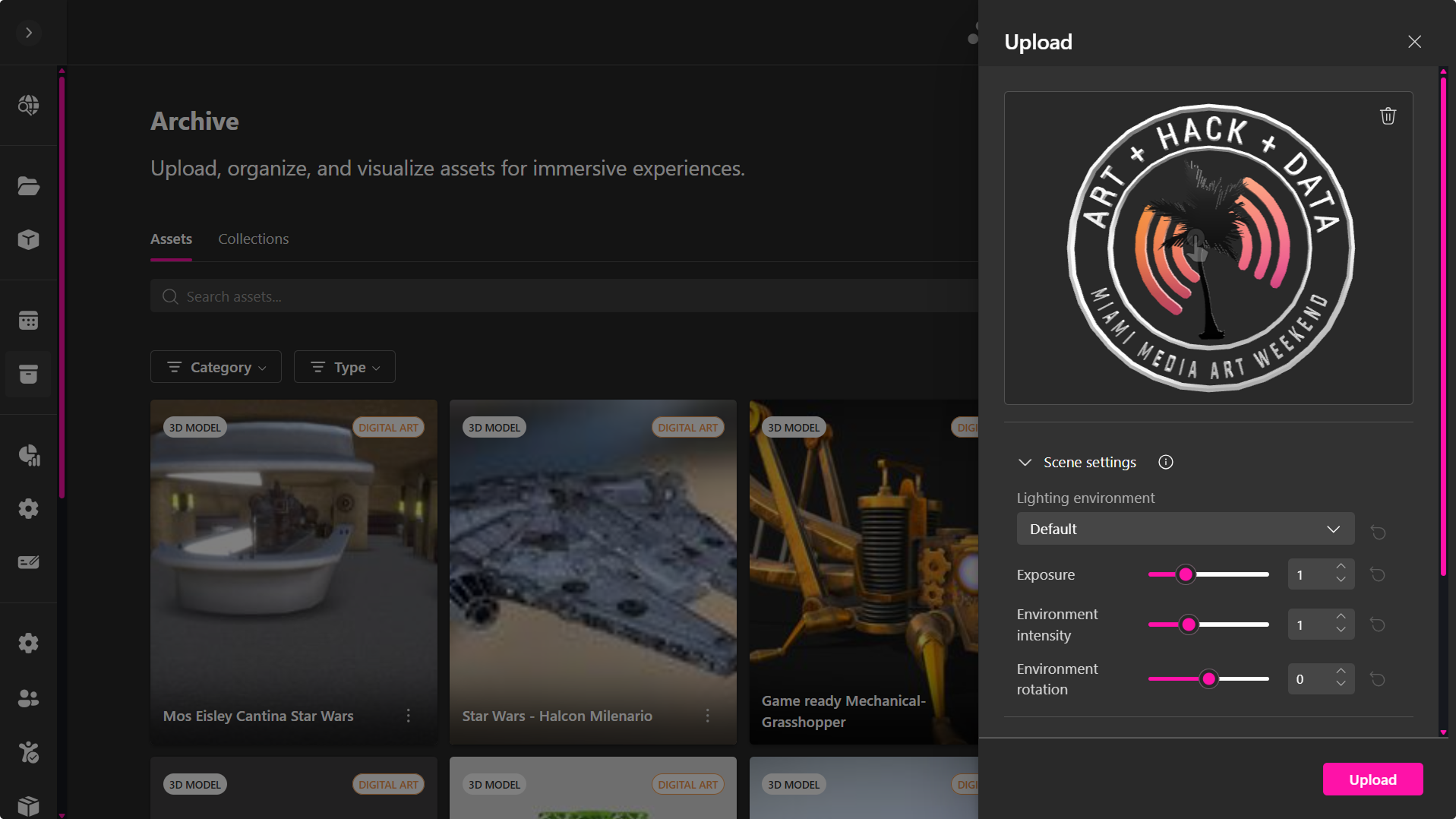Open the Star Wars - Halcon Milenario asset

coord(593,572)
